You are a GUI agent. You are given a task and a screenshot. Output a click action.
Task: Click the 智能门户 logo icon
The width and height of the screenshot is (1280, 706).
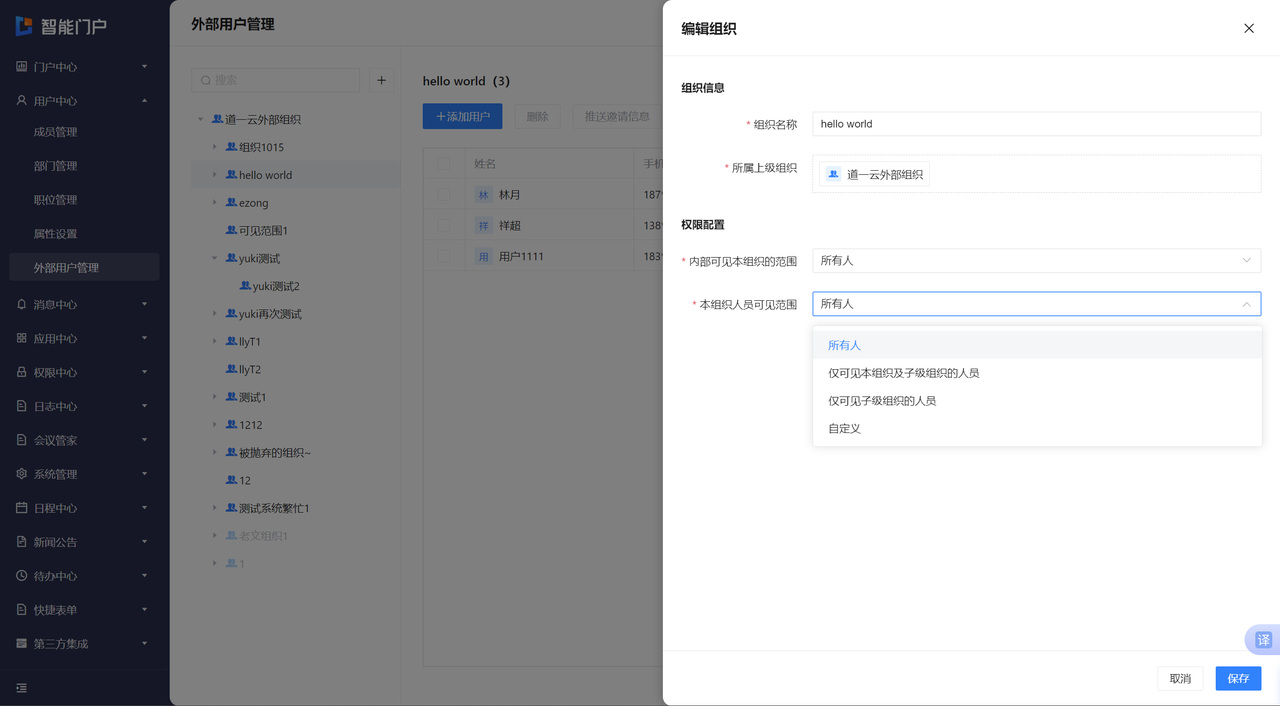[x=24, y=26]
